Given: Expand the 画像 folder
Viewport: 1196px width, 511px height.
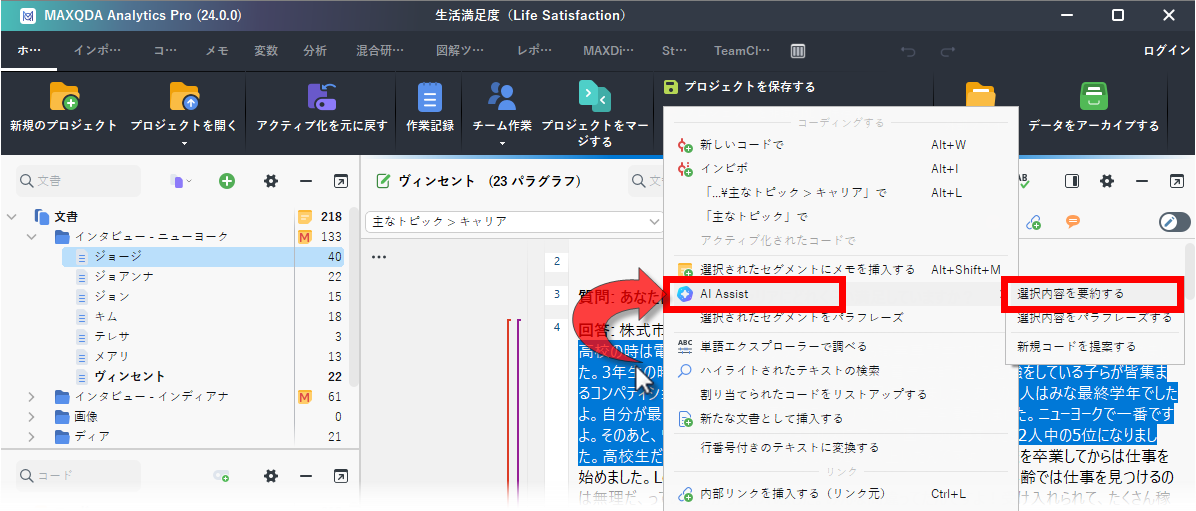Looking at the screenshot, I should 31,416.
